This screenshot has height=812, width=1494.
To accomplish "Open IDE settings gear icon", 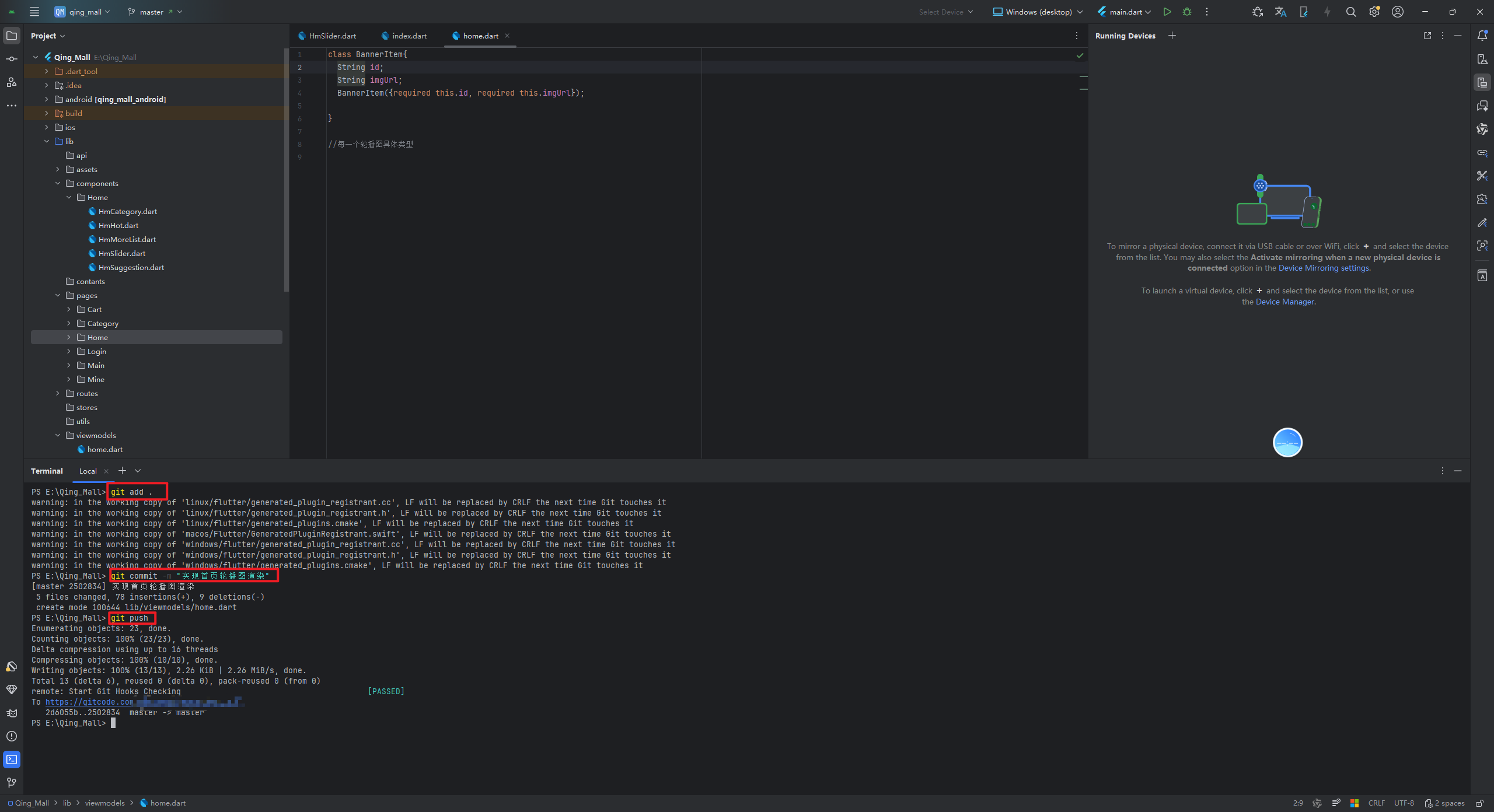I will (1374, 12).
